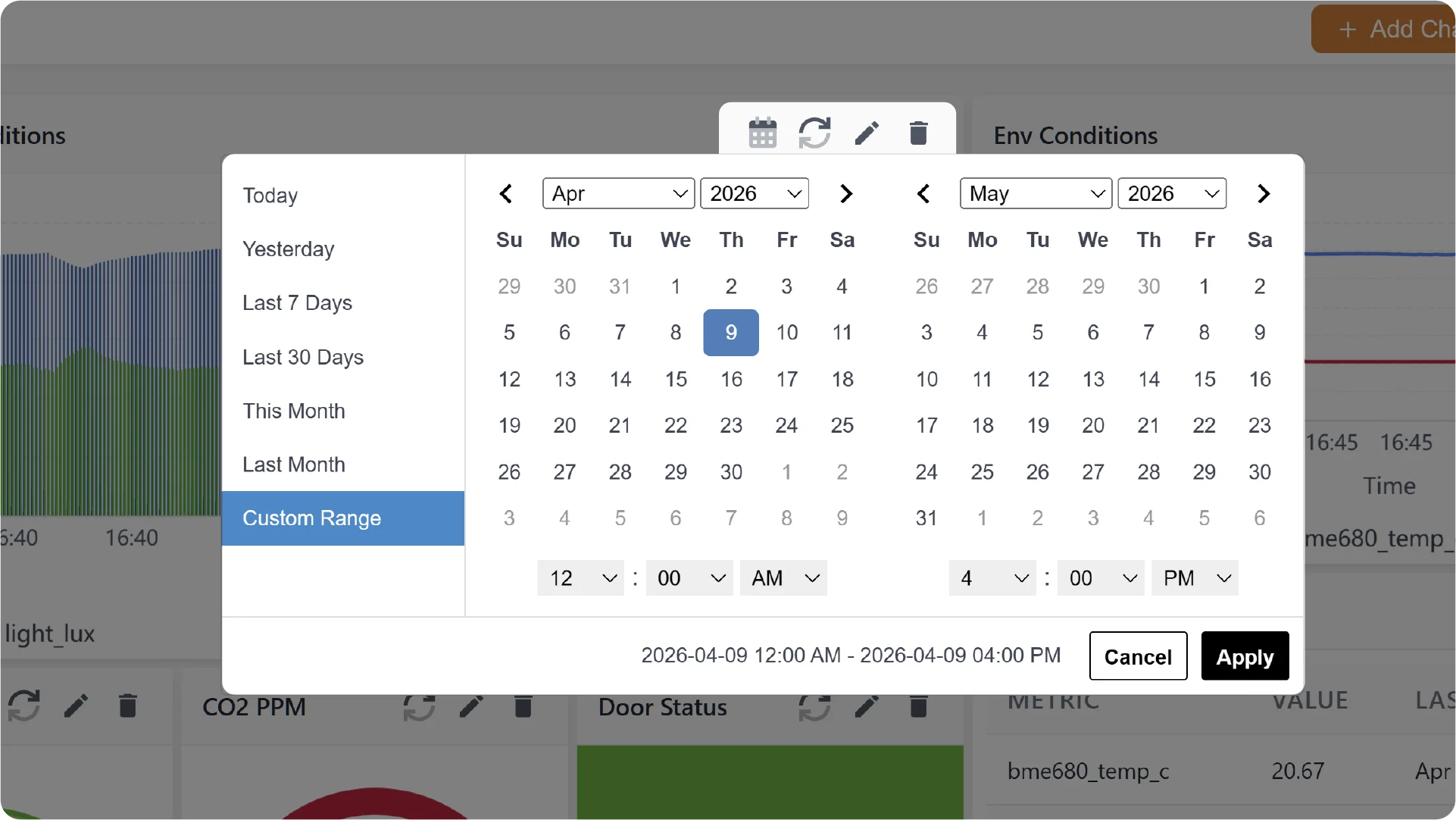
Task: Select Last Month preset
Action: (343, 465)
